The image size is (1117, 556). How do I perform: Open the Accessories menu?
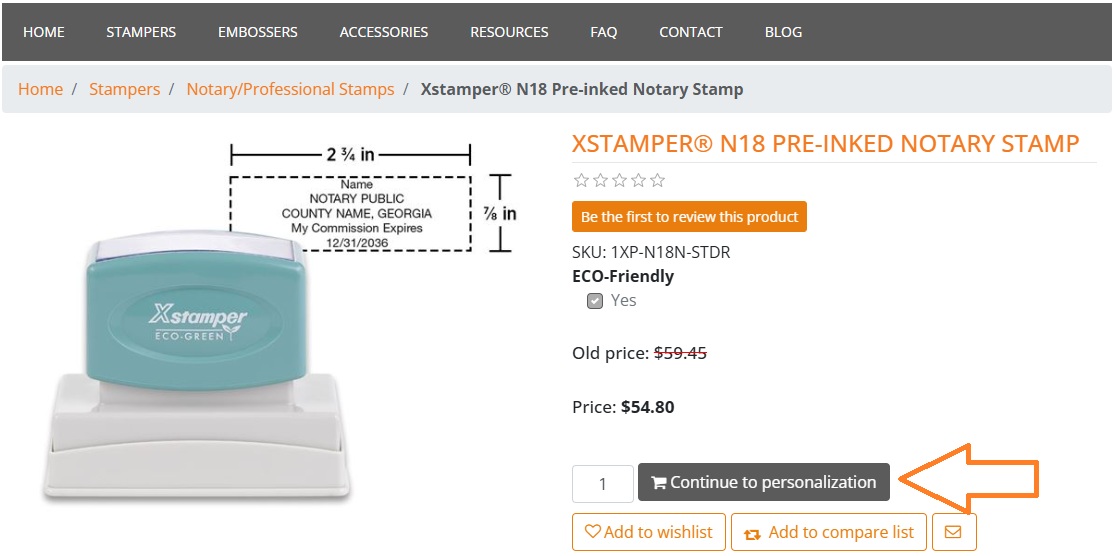tap(384, 32)
